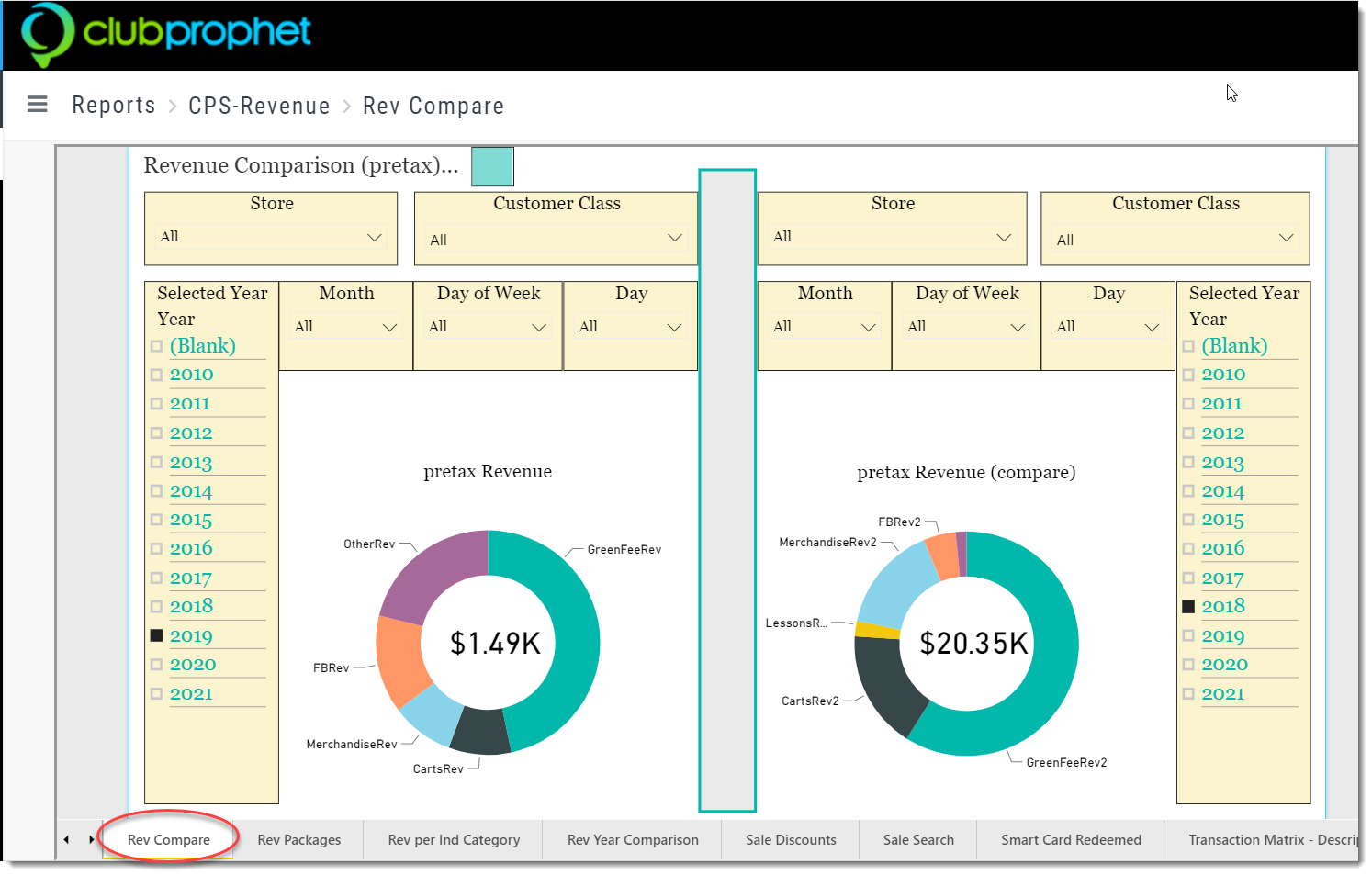Viewport: 1372px width, 875px height.
Task: Select the Rev Year Comparison tab
Action: [x=633, y=840]
